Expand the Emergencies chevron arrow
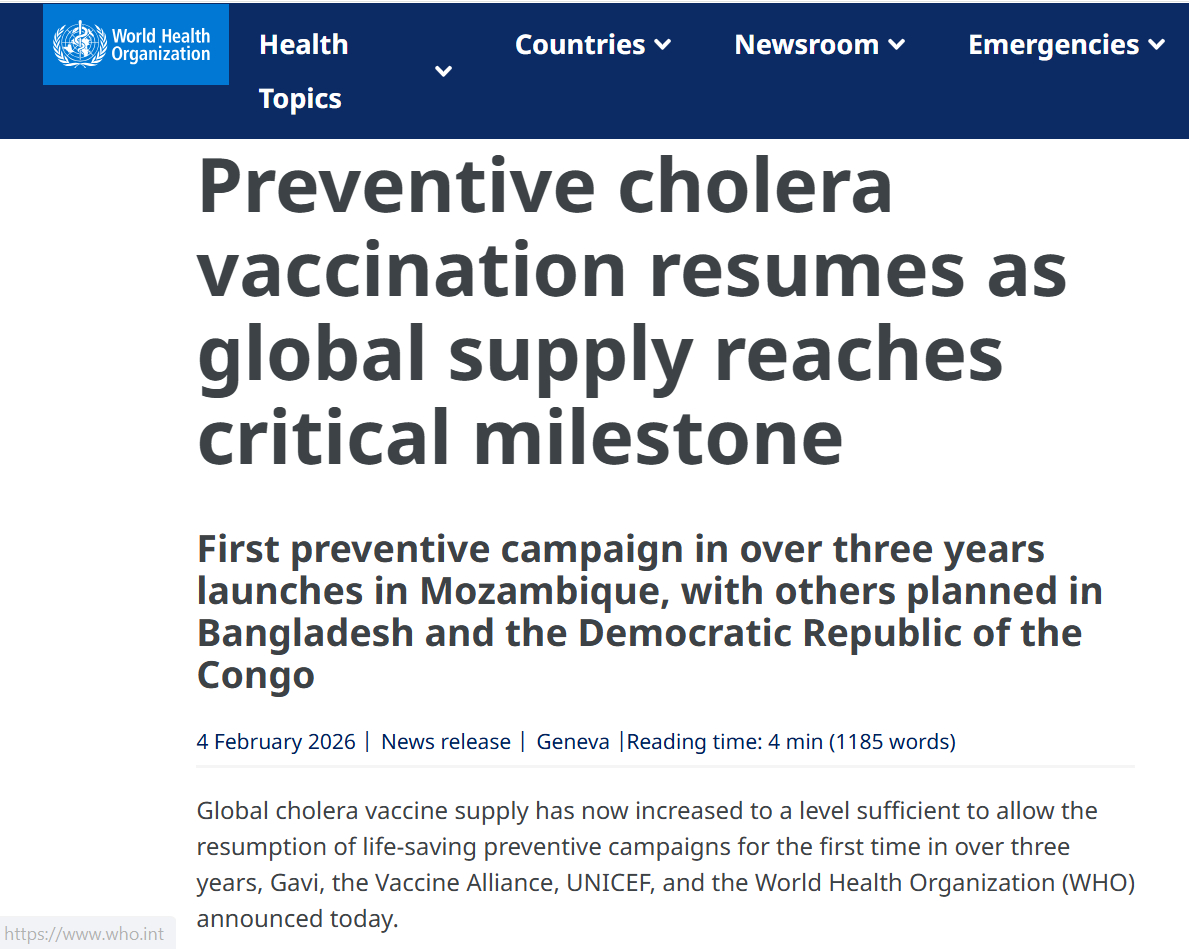Image resolution: width=1189 pixels, height=949 pixels. point(1156,45)
